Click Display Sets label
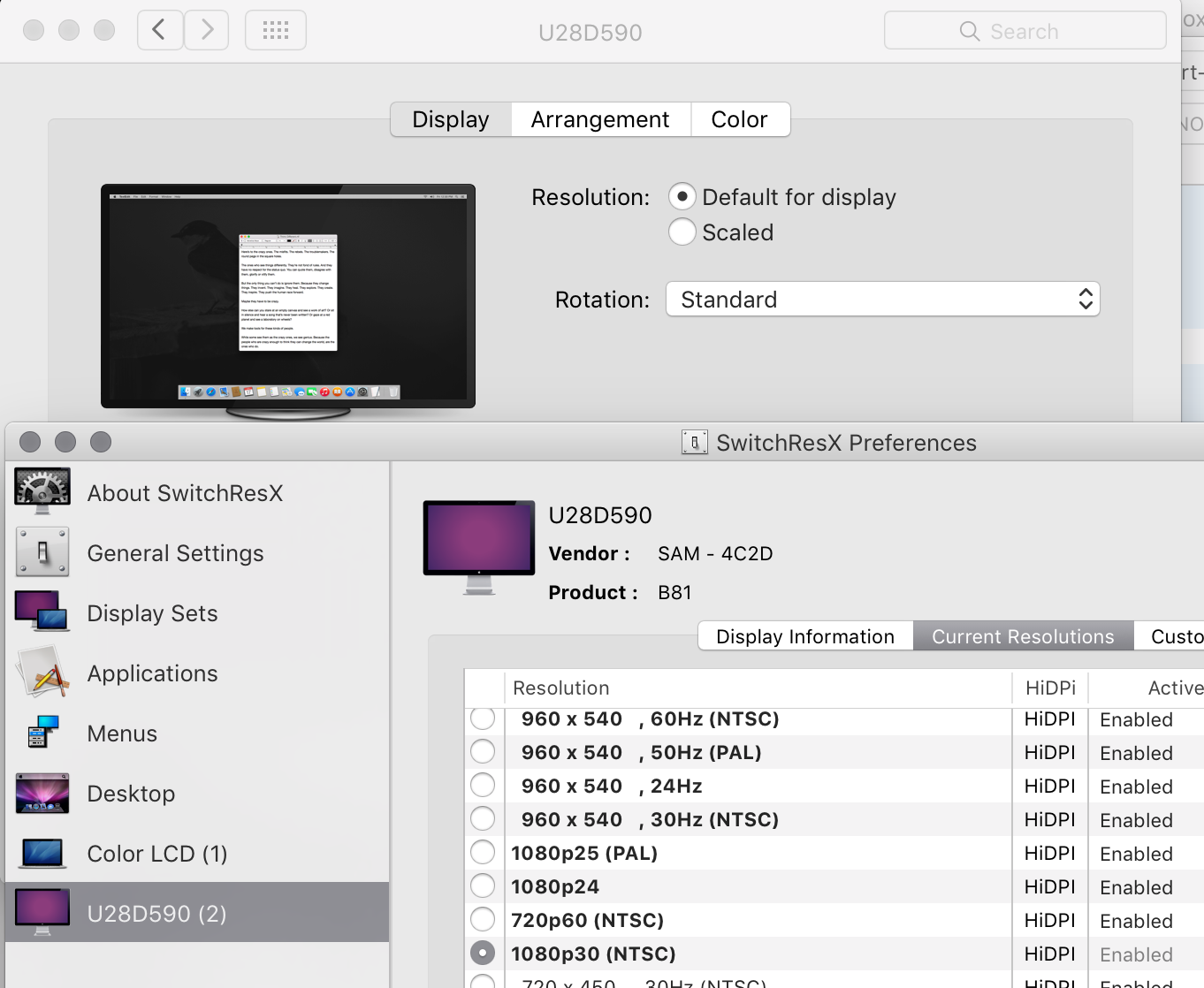This screenshot has width=1204, height=988. (x=152, y=613)
